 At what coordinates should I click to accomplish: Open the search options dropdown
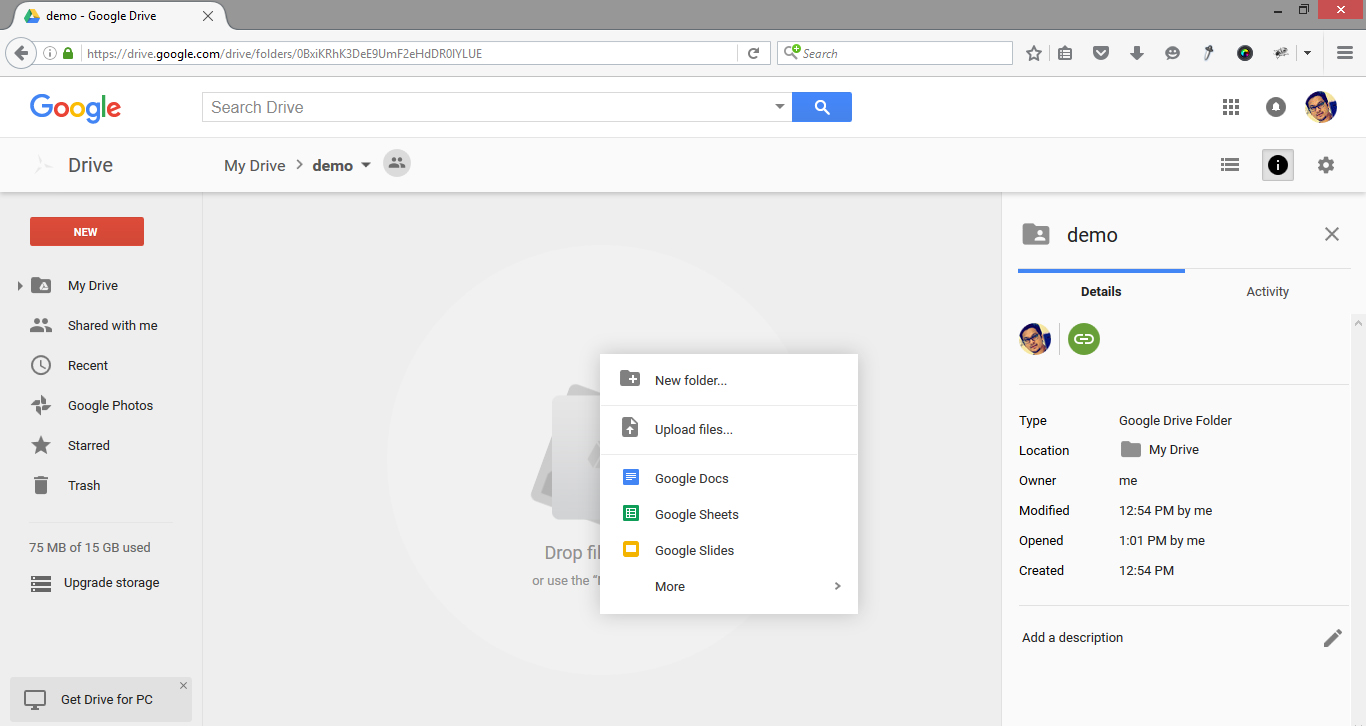(x=780, y=106)
